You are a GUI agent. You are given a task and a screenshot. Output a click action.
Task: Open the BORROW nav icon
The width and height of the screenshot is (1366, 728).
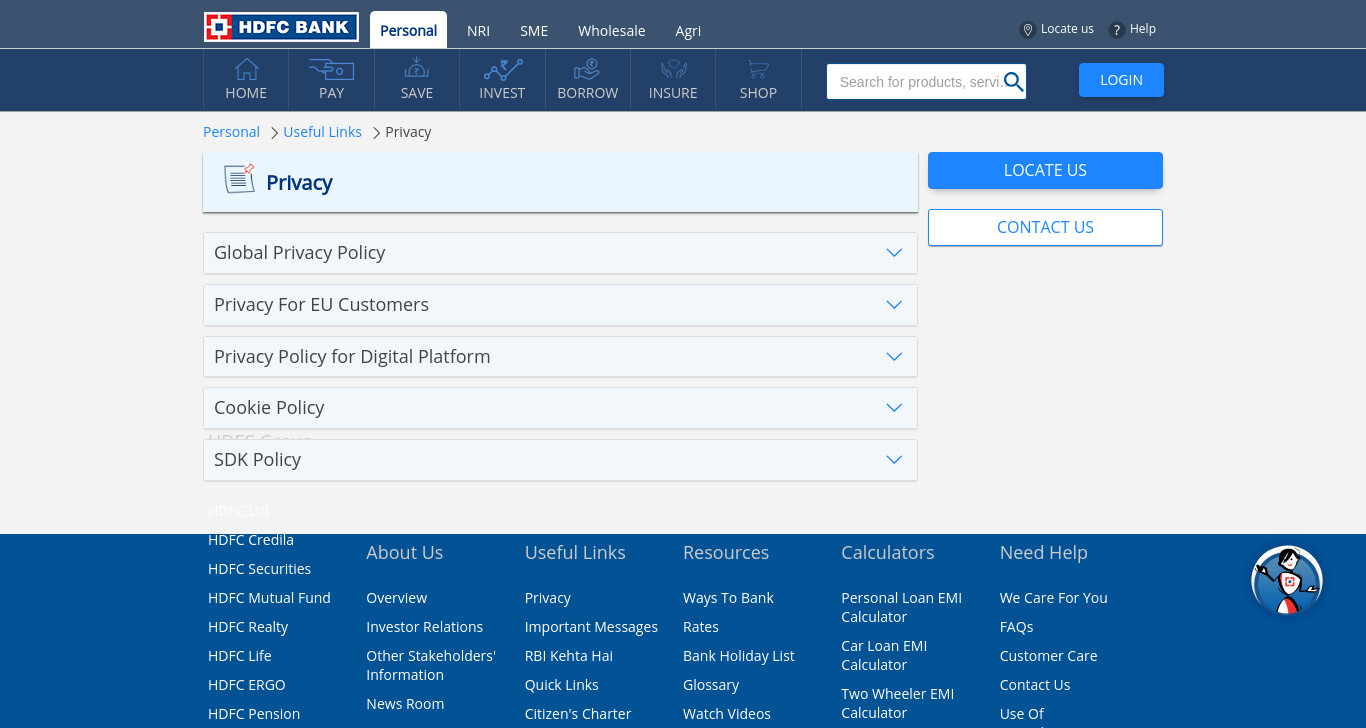pos(587,69)
